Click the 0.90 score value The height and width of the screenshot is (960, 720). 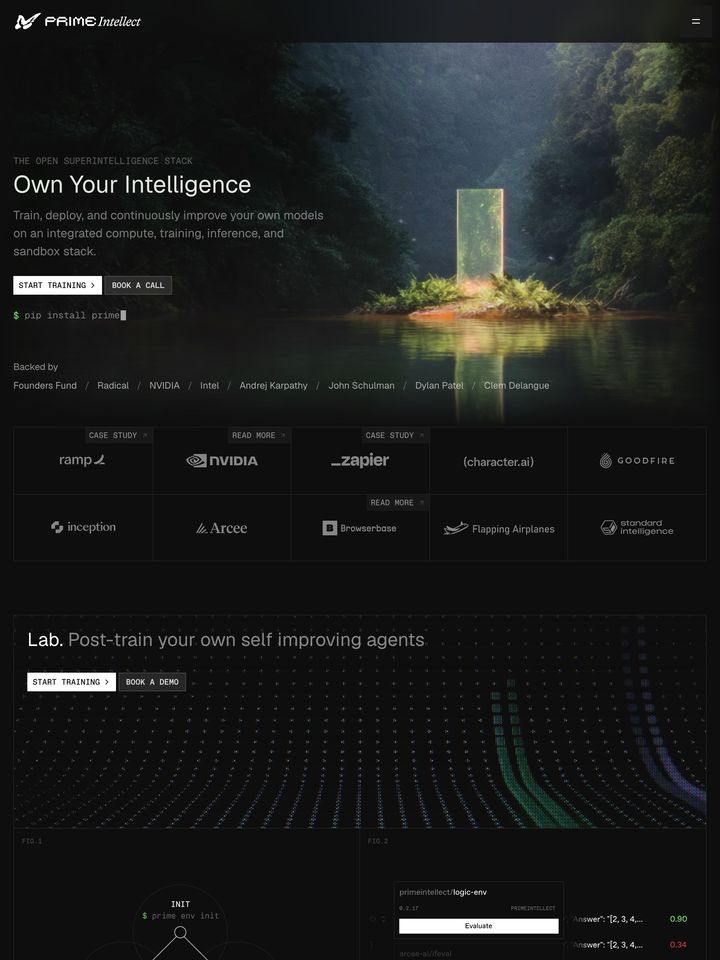point(678,919)
